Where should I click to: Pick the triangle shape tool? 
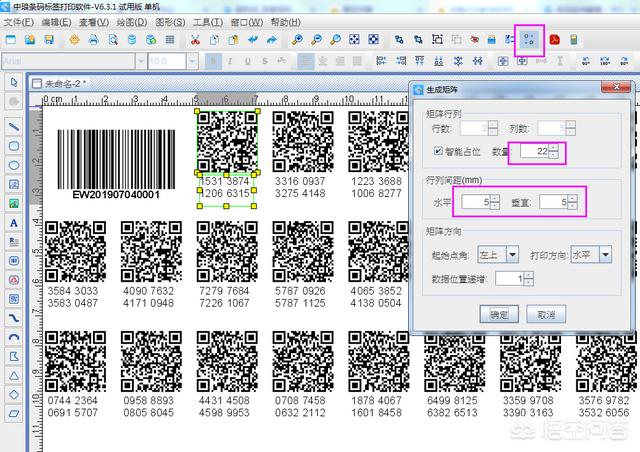(x=14, y=376)
